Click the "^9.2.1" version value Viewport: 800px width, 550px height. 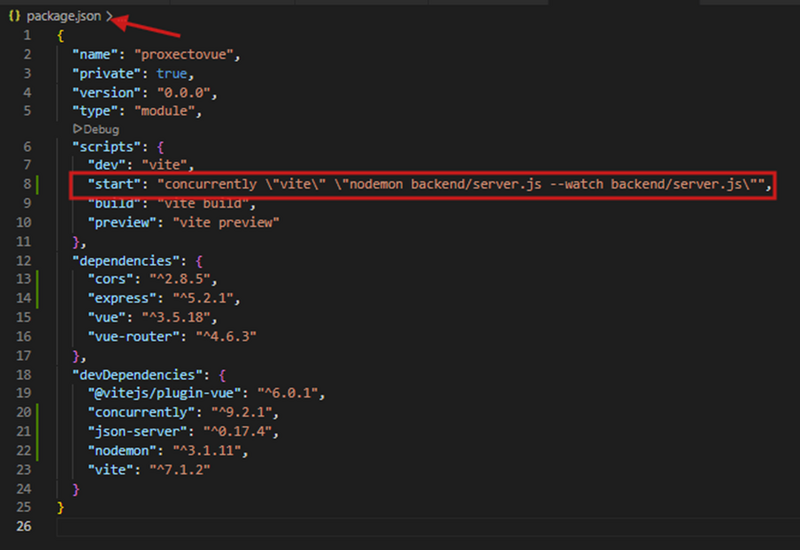(x=241, y=413)
